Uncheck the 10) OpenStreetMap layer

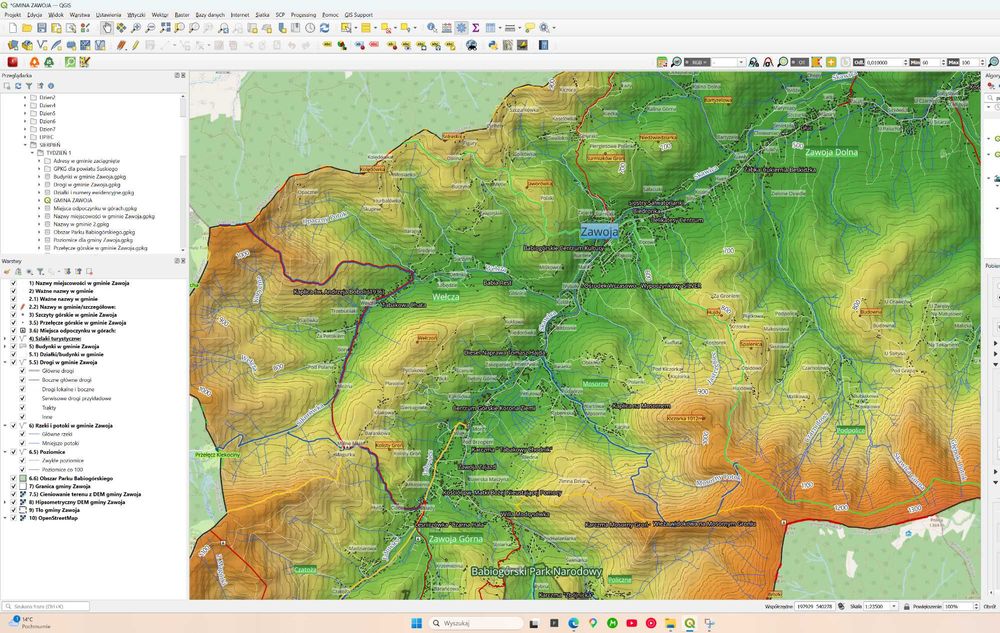(13, 518)
